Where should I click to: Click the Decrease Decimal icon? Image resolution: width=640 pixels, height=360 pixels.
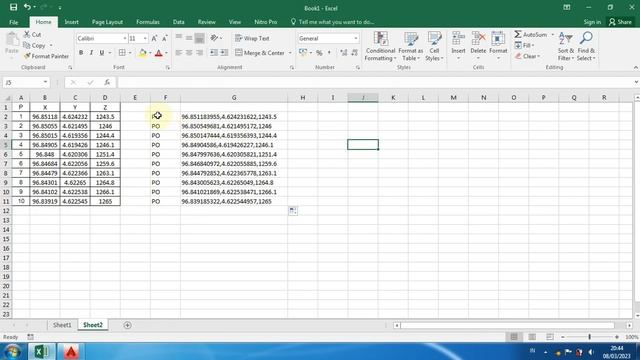pyautogui.click(x=354, y=53)
